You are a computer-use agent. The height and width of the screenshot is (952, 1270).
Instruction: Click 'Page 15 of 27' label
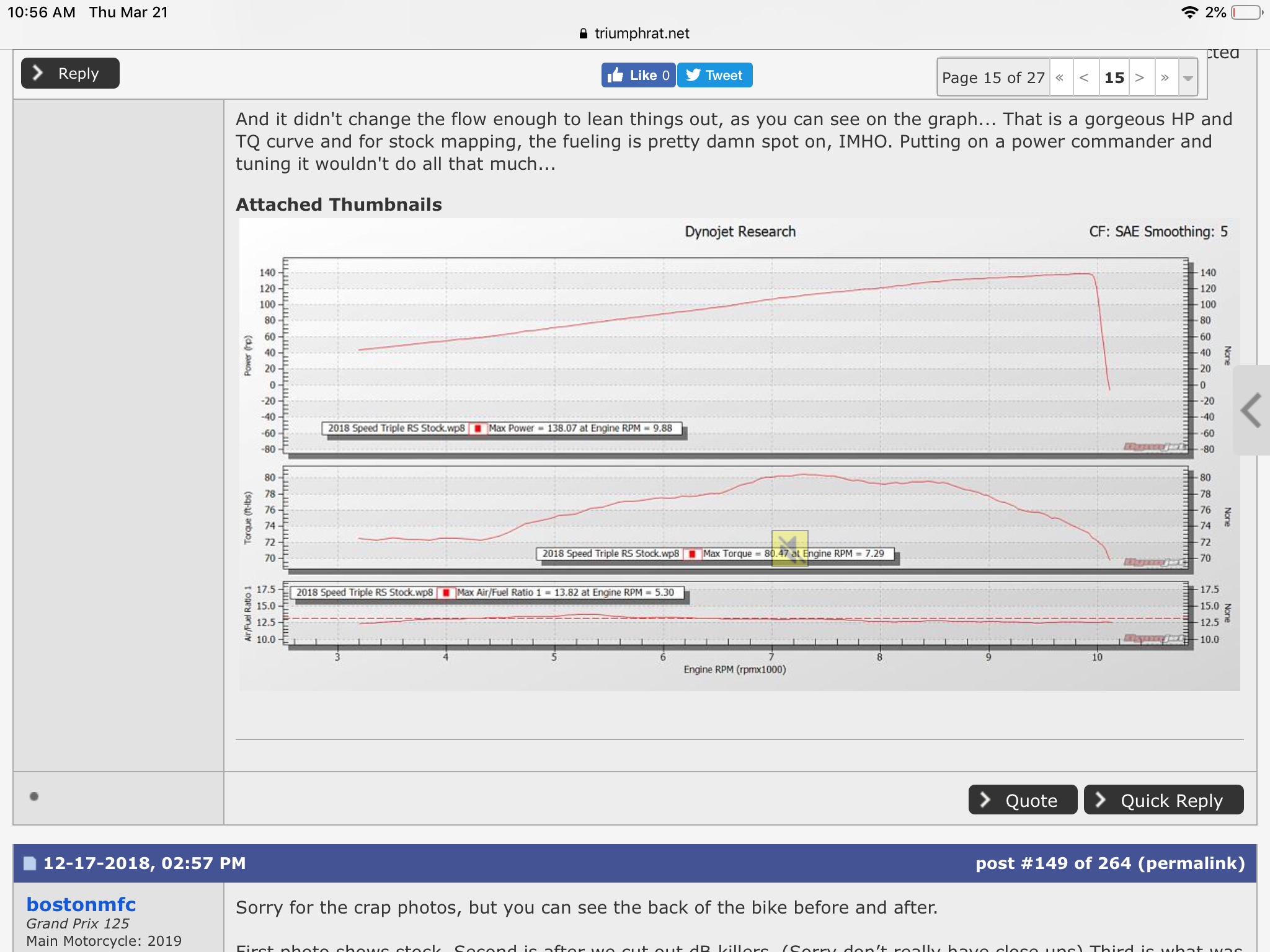coord(993,77)
